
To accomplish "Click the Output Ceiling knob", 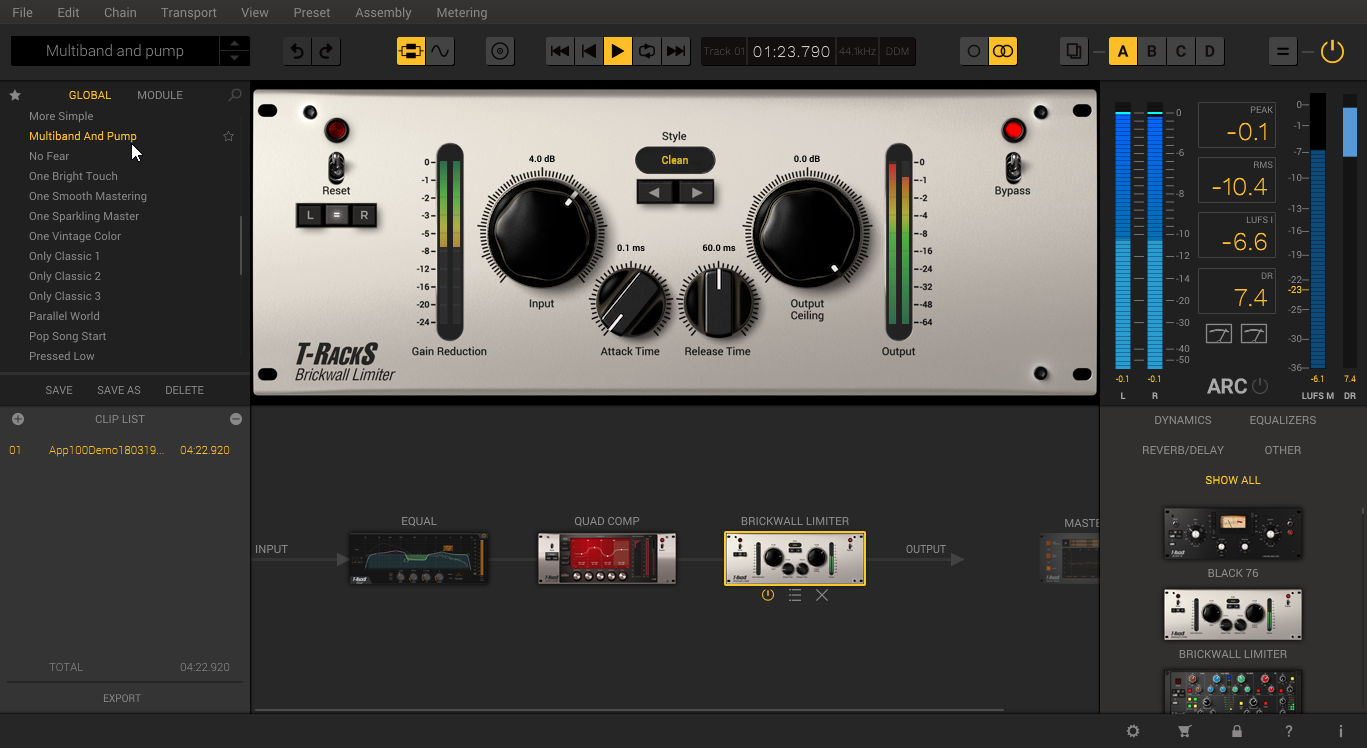I will pos(807,234).
